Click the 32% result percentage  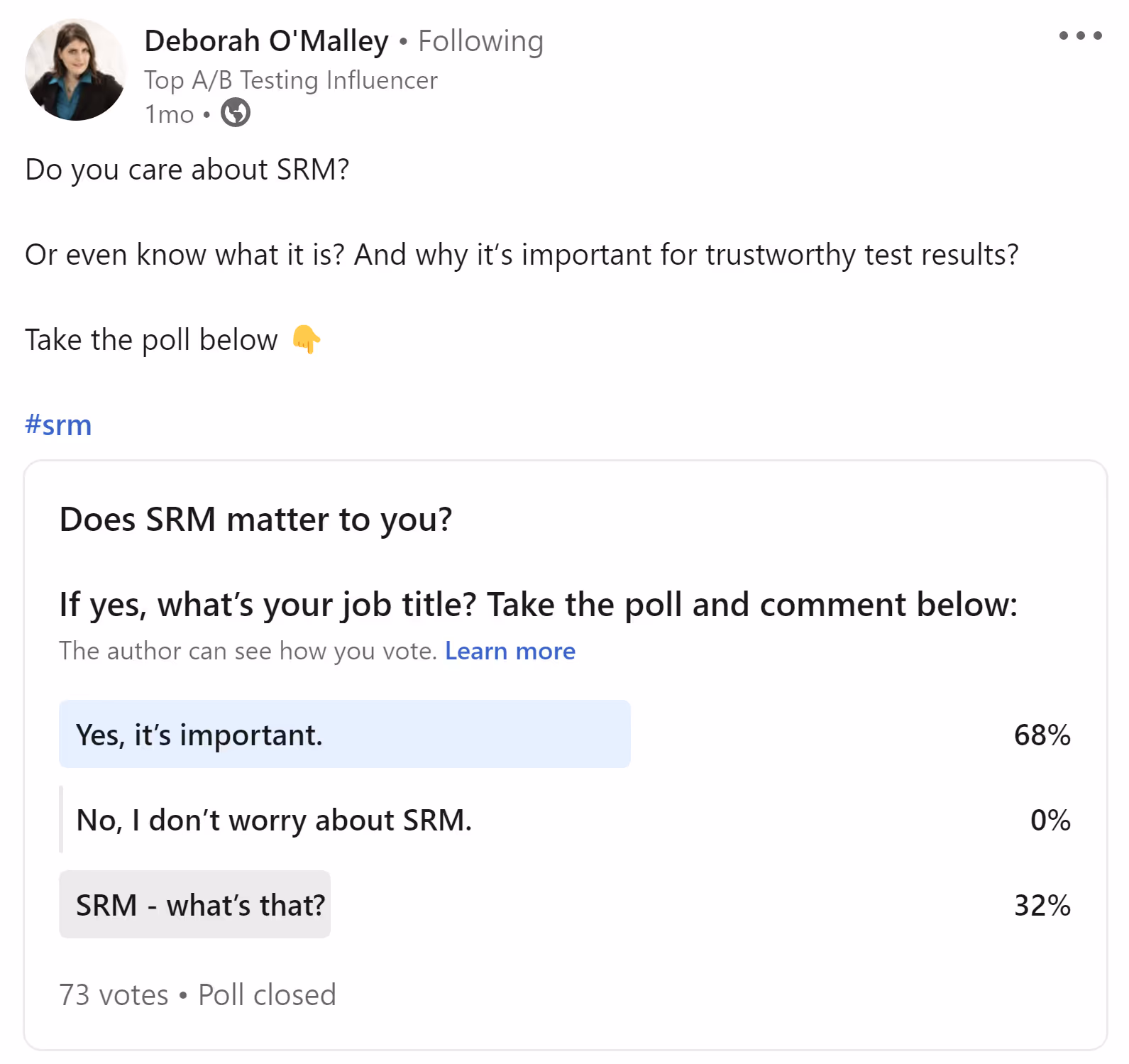(1041, 906)
